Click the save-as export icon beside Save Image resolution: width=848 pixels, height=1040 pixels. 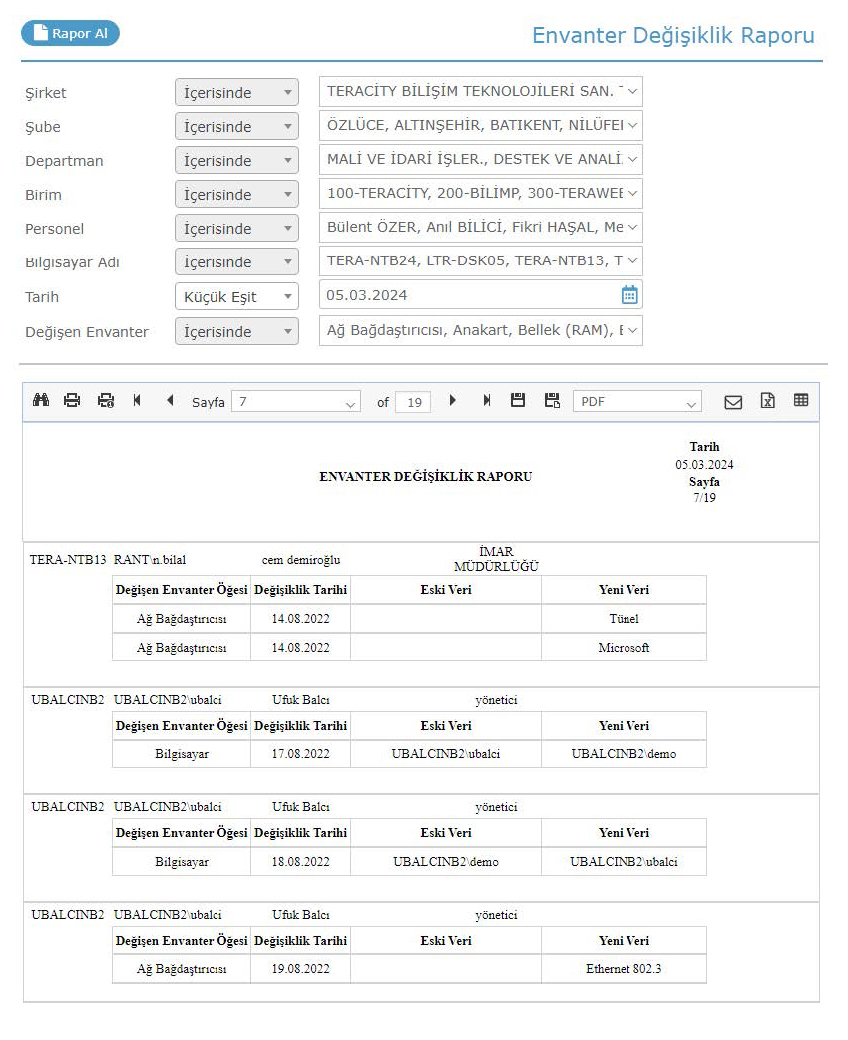[552, 400]
